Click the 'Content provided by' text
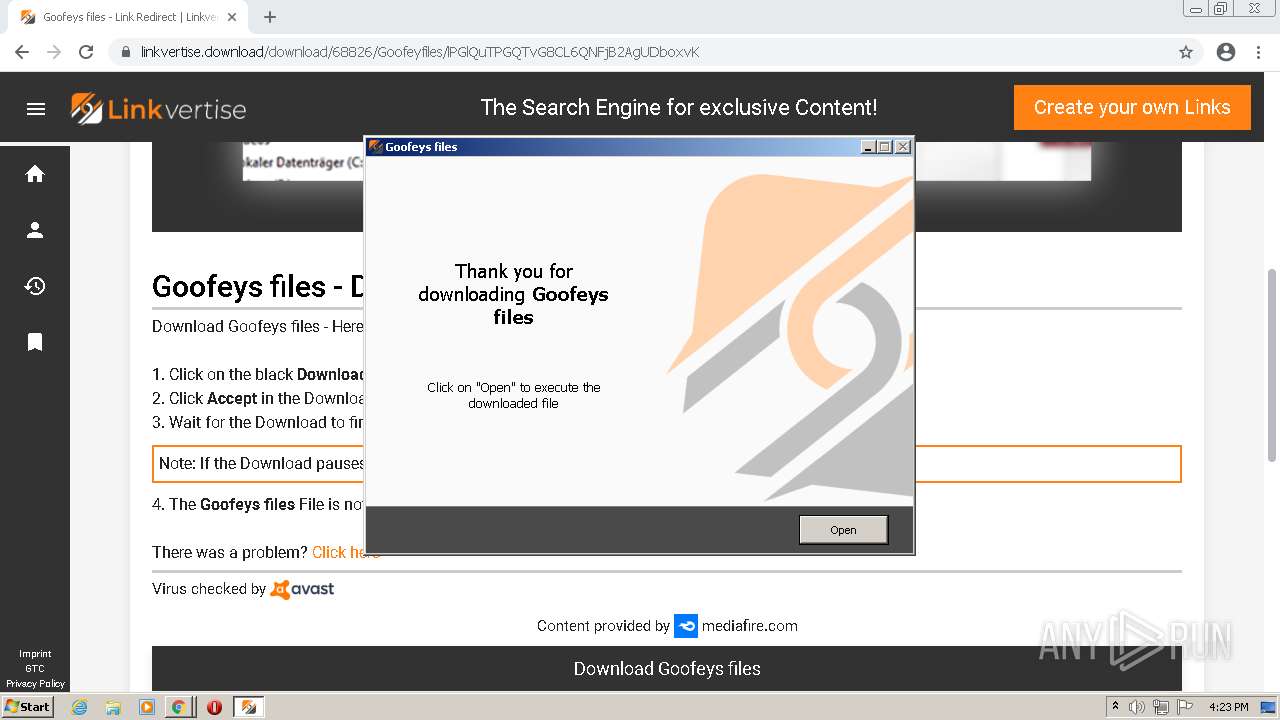1280x720 pixels. (603, 626)
